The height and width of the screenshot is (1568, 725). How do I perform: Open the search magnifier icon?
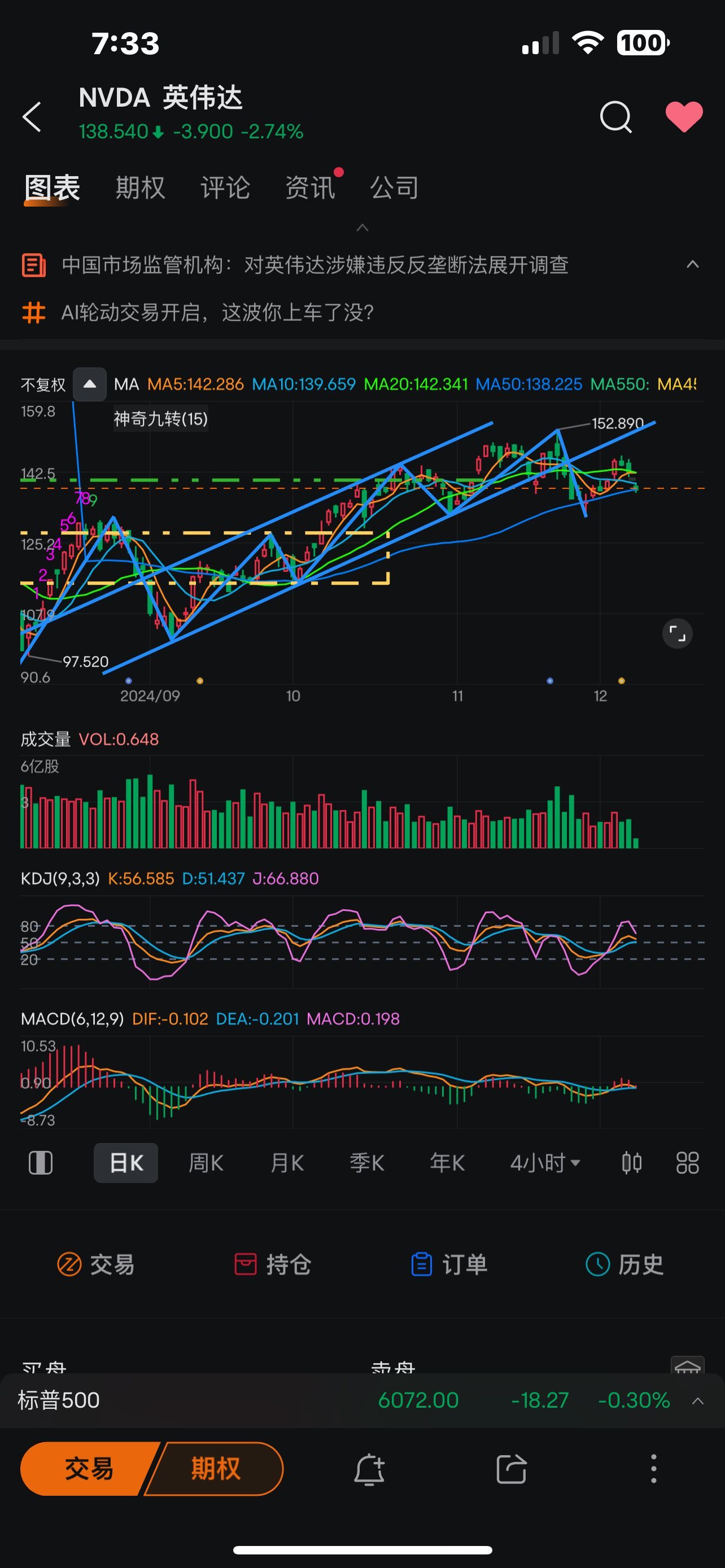pos(616,116)
